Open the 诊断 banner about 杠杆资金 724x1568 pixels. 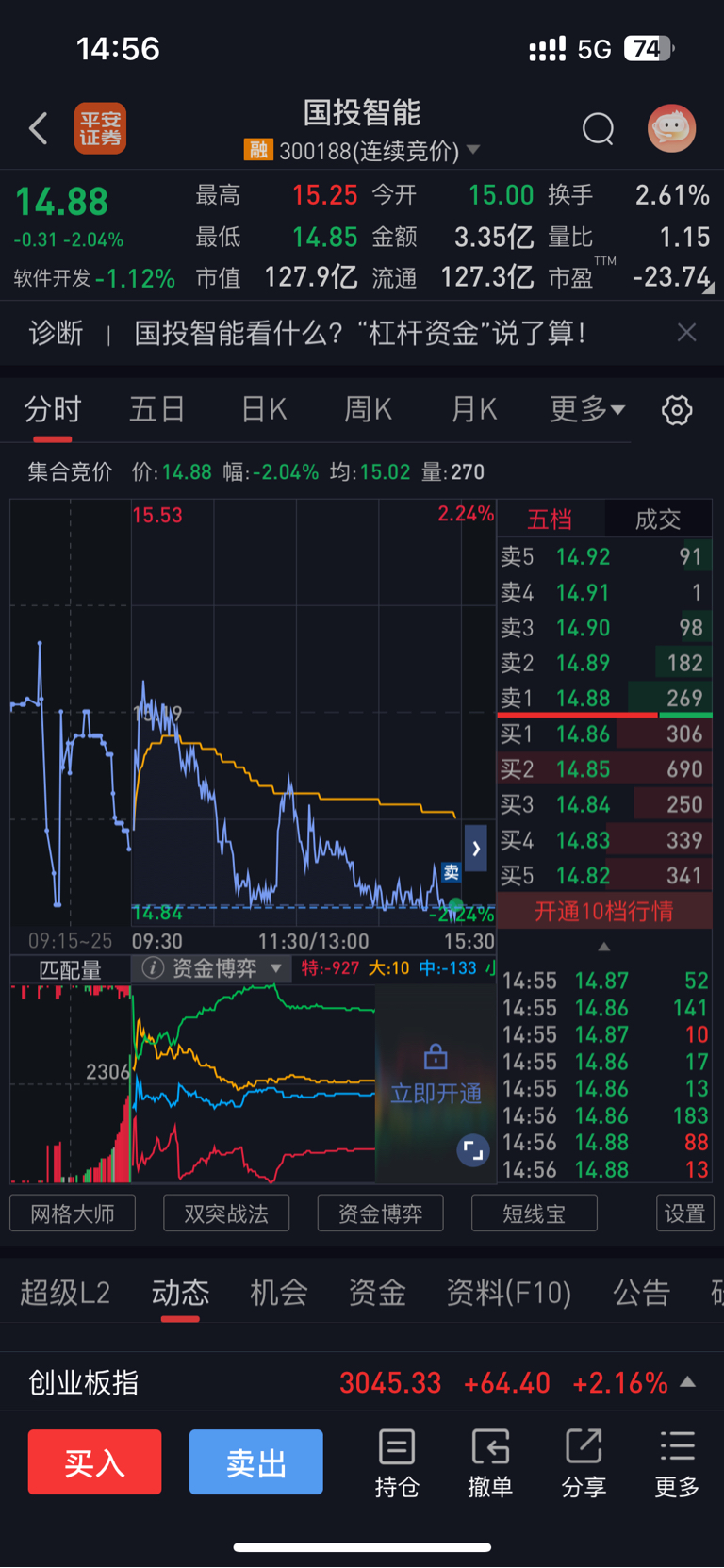click(x=360, y=333)
